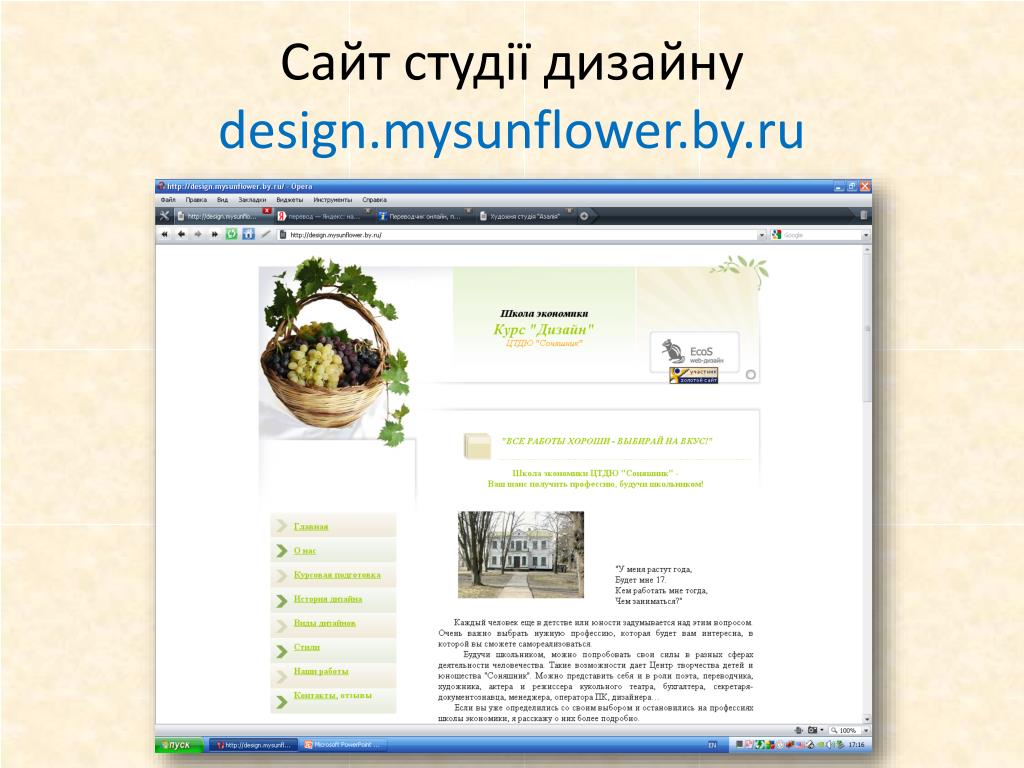1024x768 pixels.
Task: Open the Главная link
Action: point(311,526)
